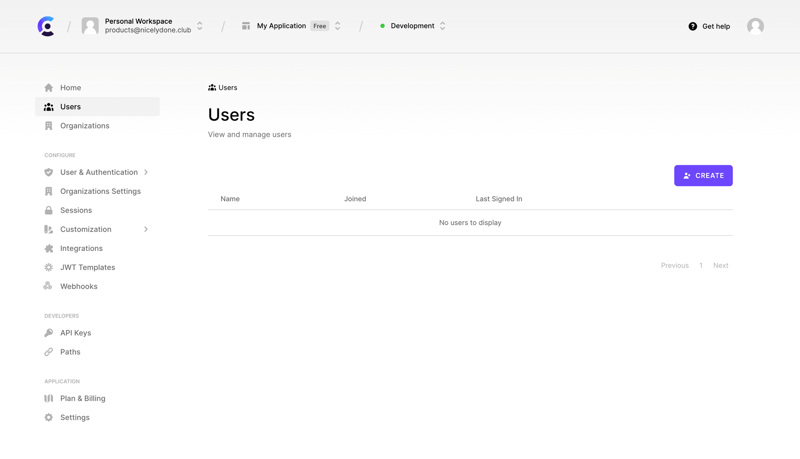Click the API Keys key icon
Screen dimensions: 800x459
pos(48,333)
